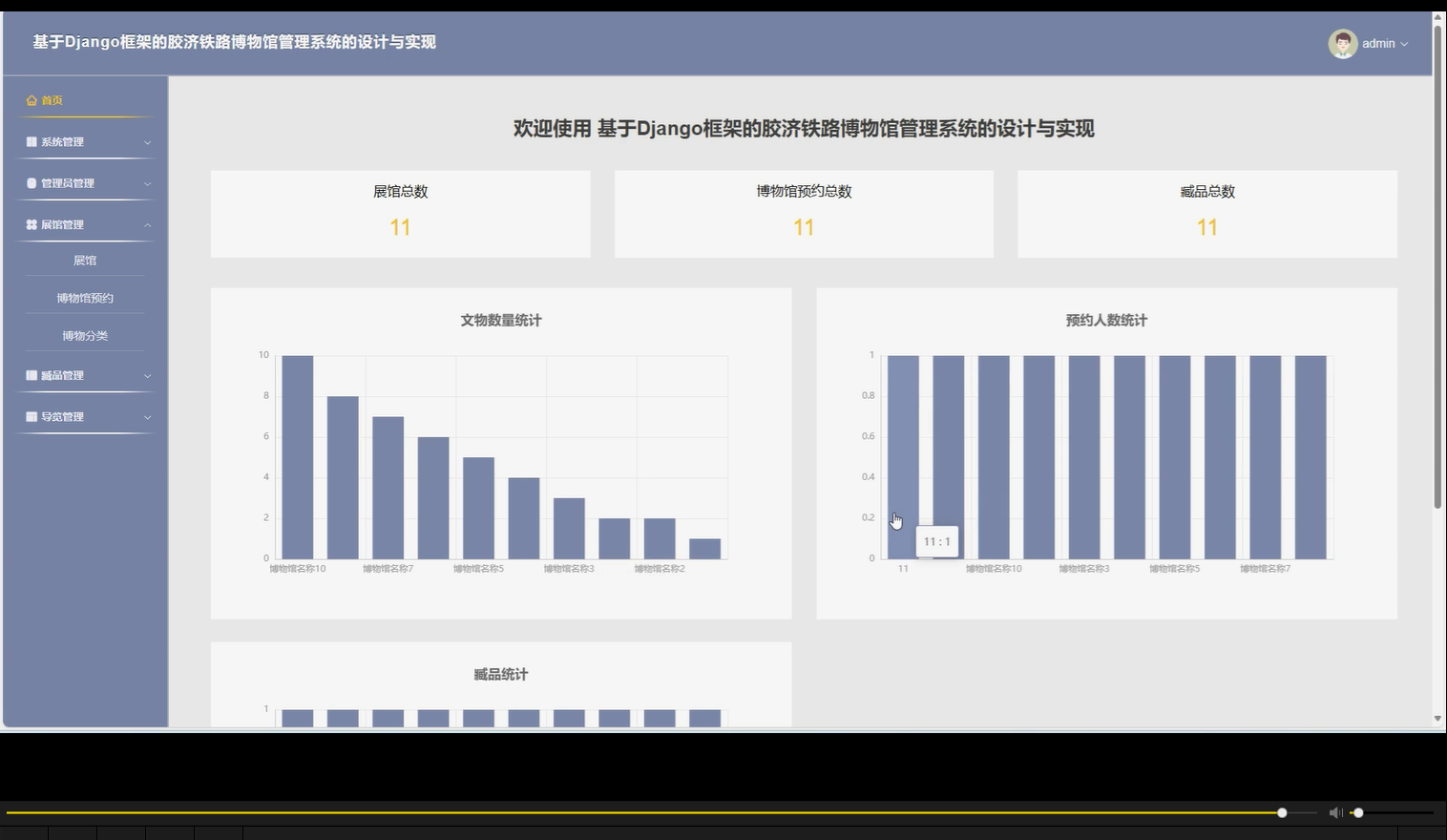
Task: Click the video playback progress slider handle
Action: coord(1282,812)
